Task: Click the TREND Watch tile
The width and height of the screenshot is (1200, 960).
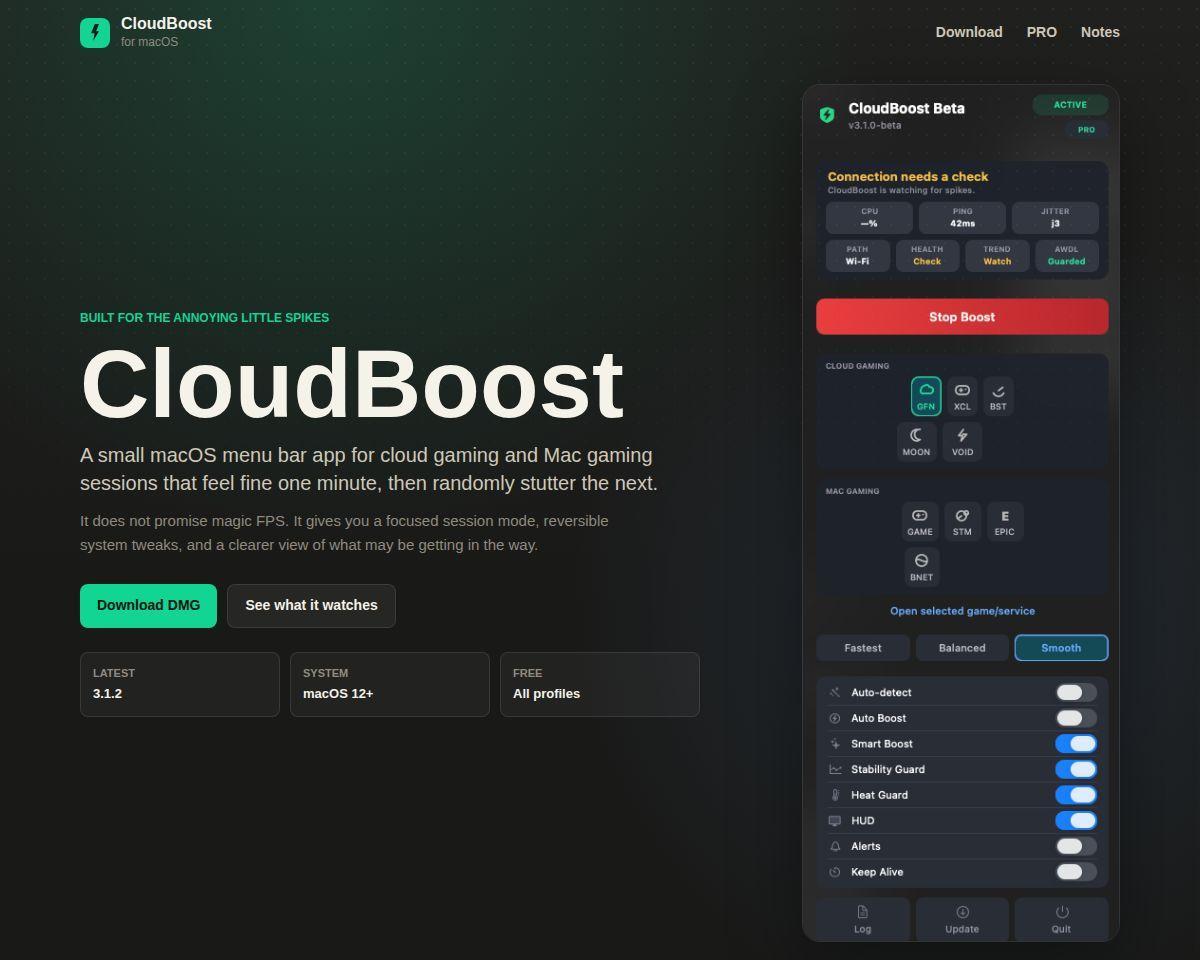Action: pyautogui.click(x=997, y=256)
